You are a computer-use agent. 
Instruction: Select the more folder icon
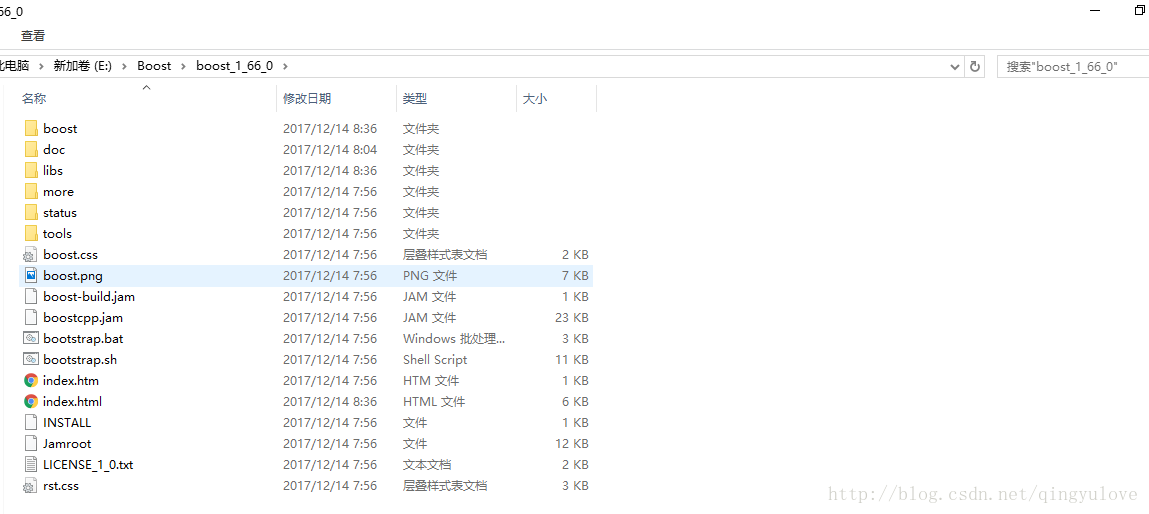coord(31,191)
